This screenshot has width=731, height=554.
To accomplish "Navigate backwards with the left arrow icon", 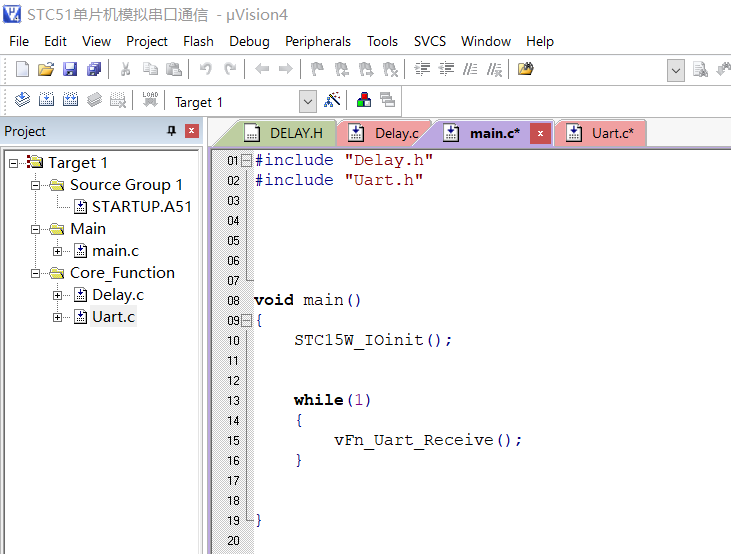I will pos(262,69).
